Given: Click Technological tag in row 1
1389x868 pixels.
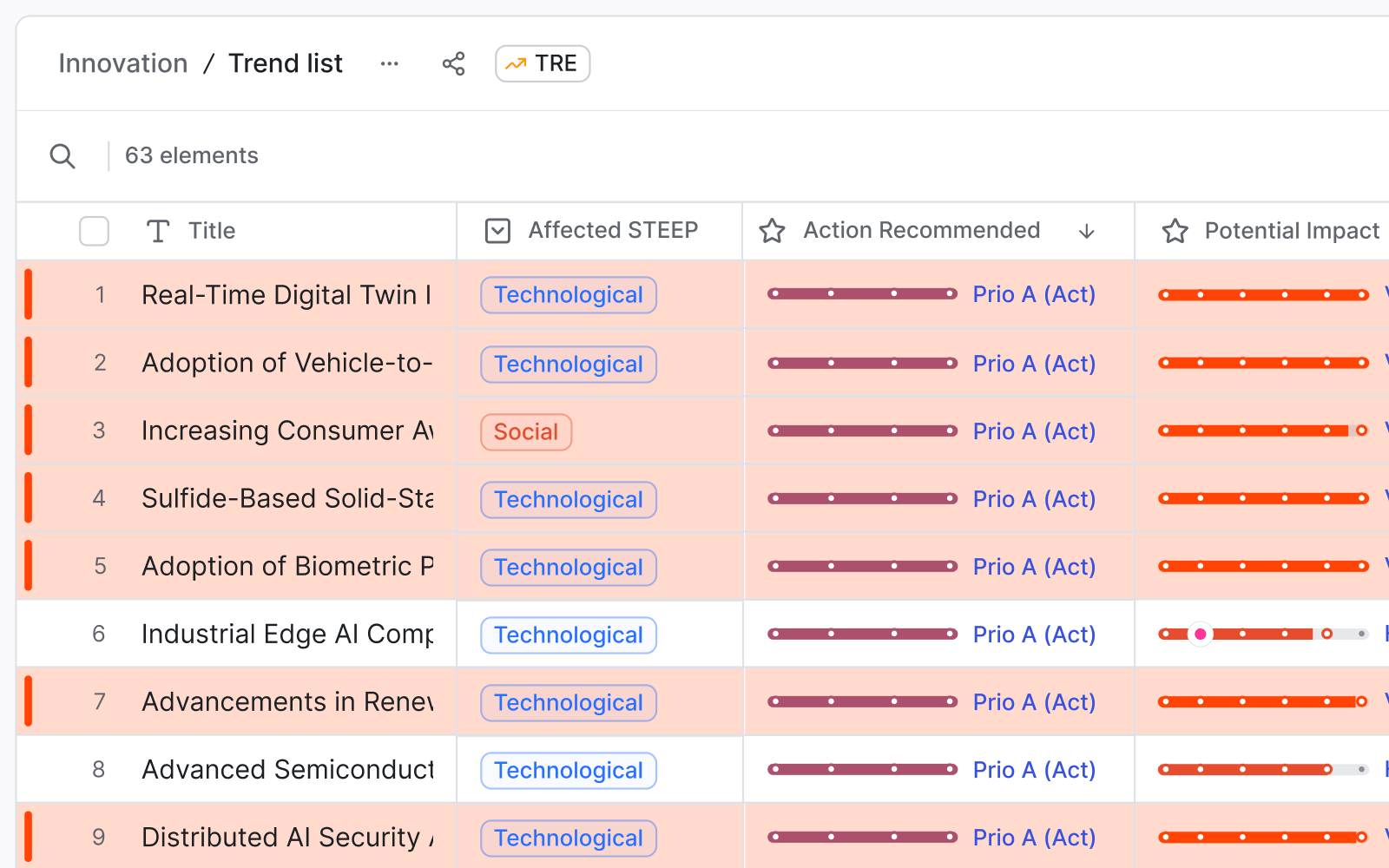Looking at the screenshot, I should point(569,295).
